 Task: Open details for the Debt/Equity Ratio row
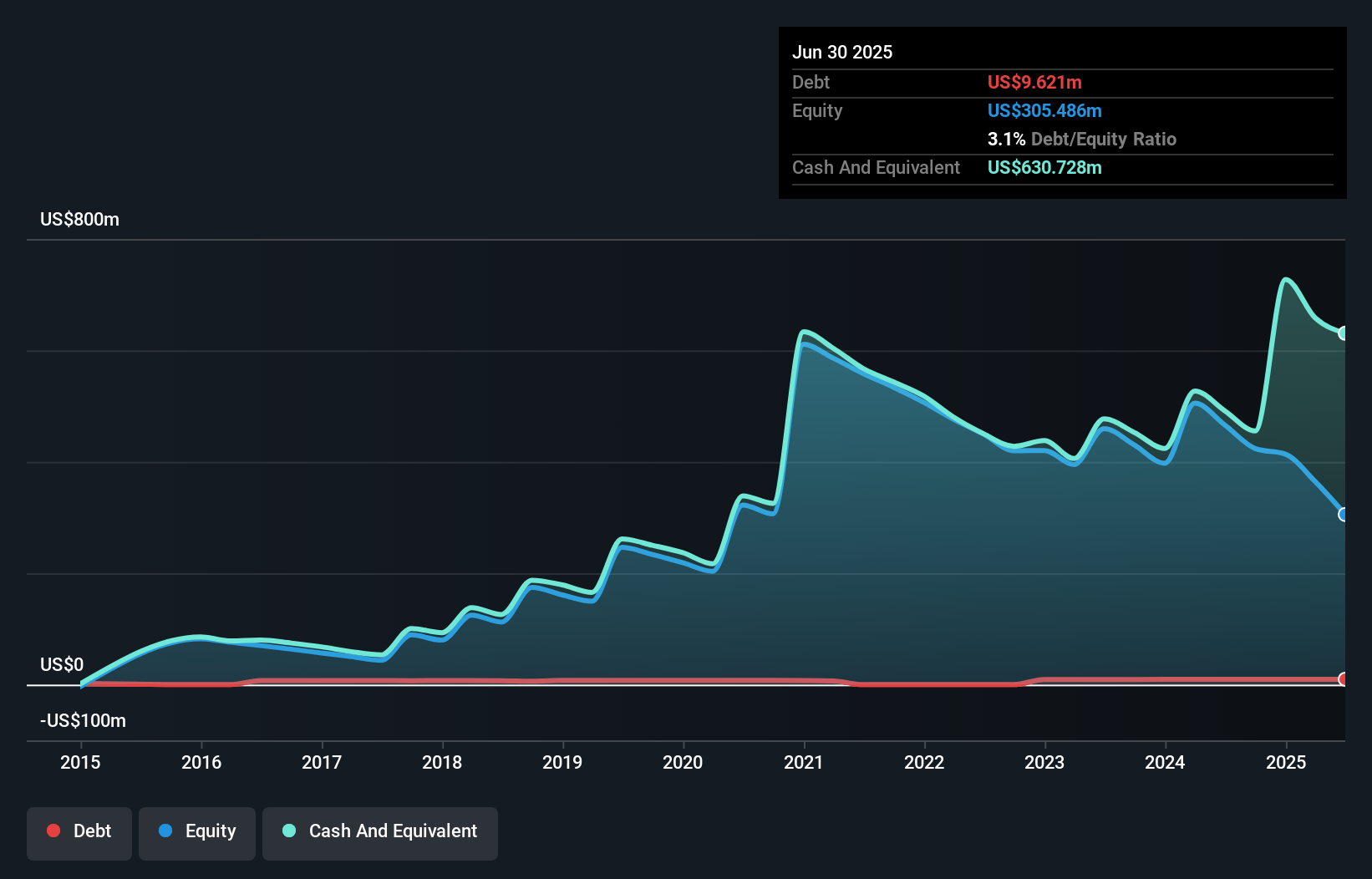pyautogui.click(x=1082, y=139)
